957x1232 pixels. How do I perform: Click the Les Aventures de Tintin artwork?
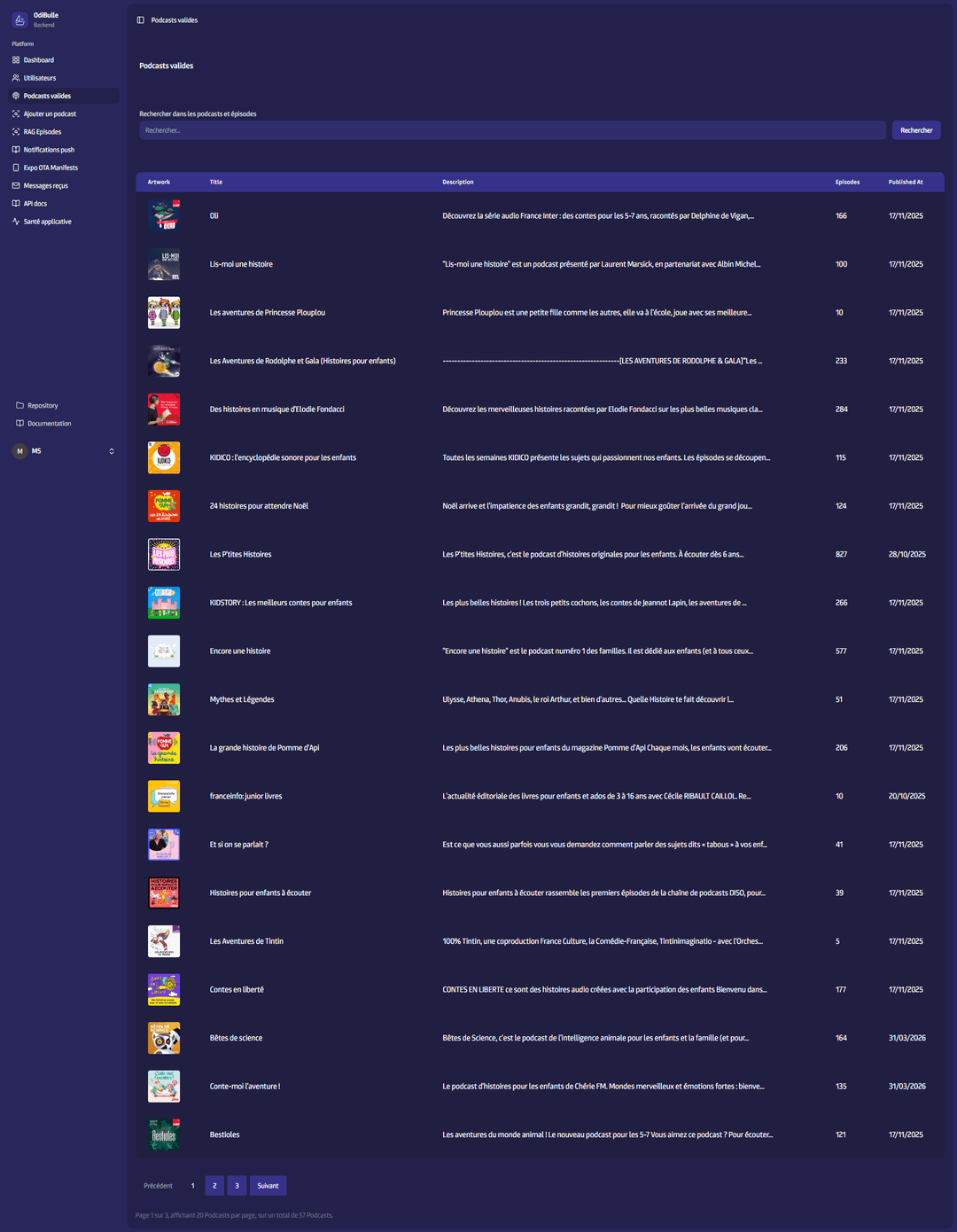164,941
